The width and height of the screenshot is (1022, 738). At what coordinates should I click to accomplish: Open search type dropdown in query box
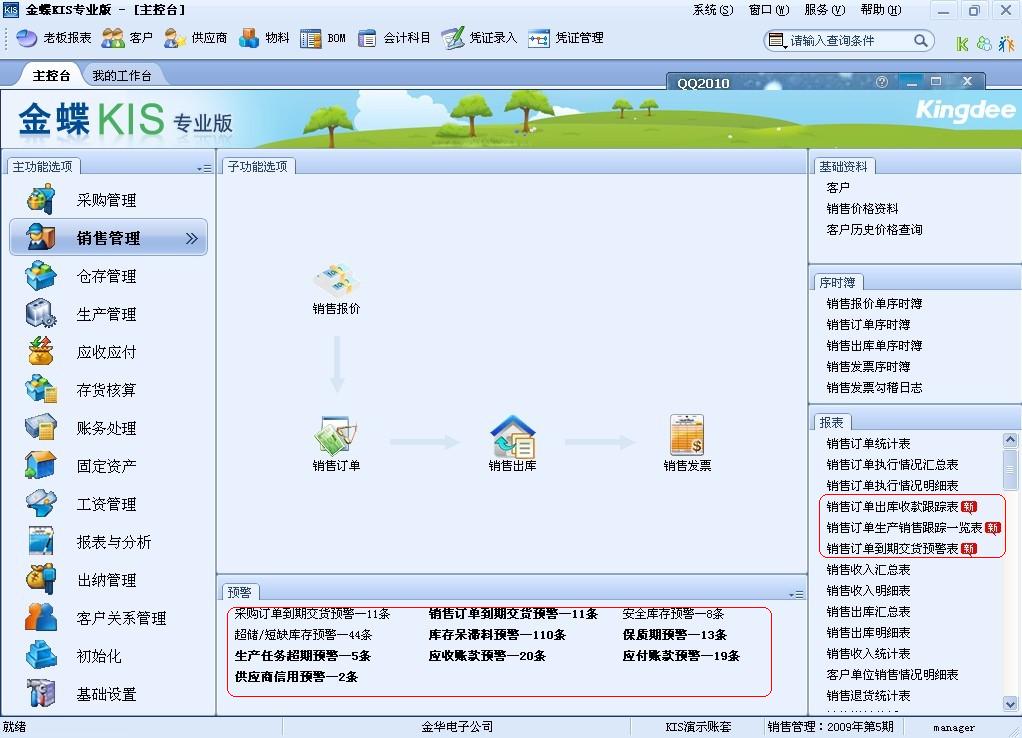pos(778,41)
